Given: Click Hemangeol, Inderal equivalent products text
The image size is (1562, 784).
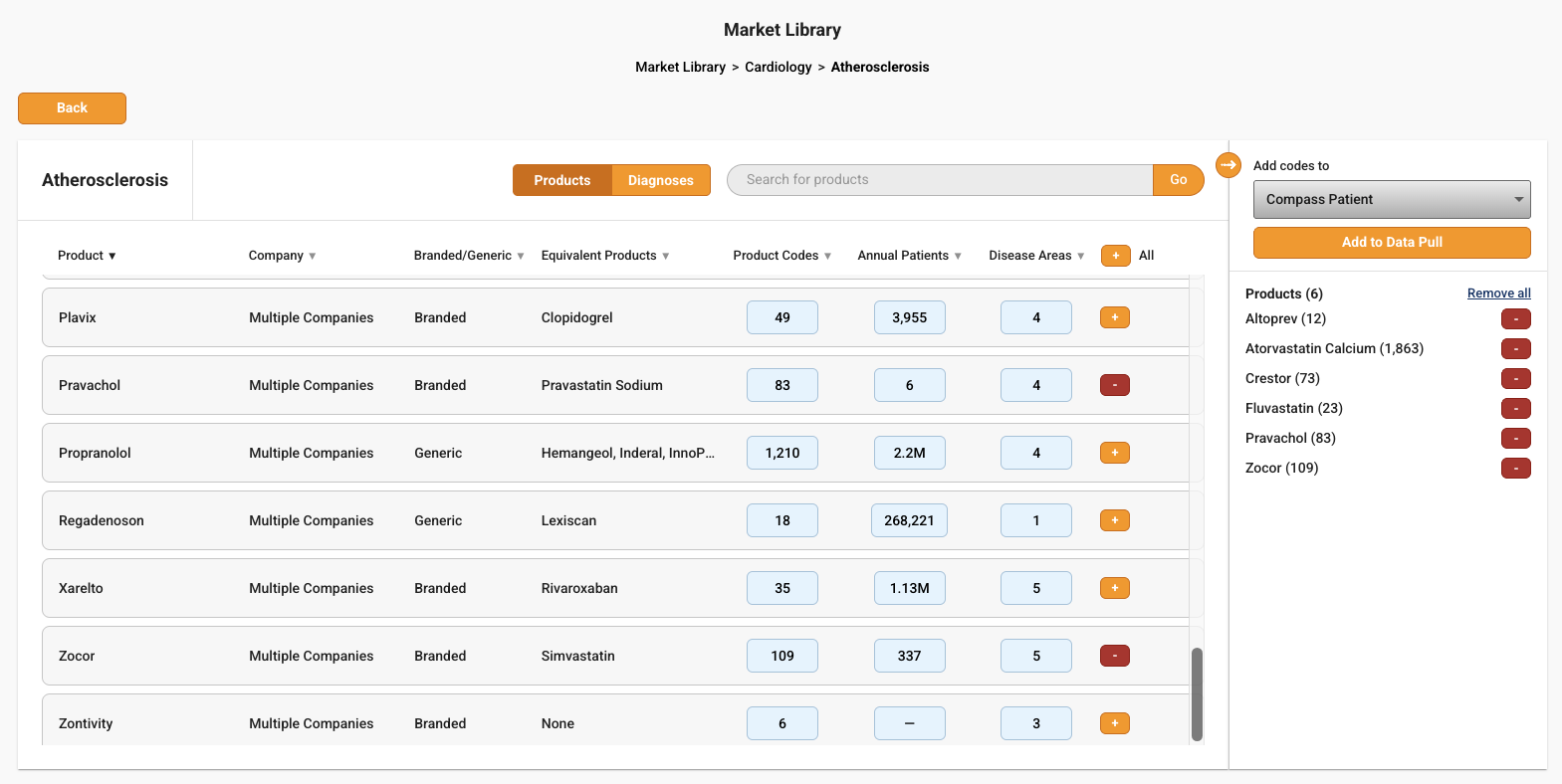Looking at the screenshot, I should [x=628, y=453].
